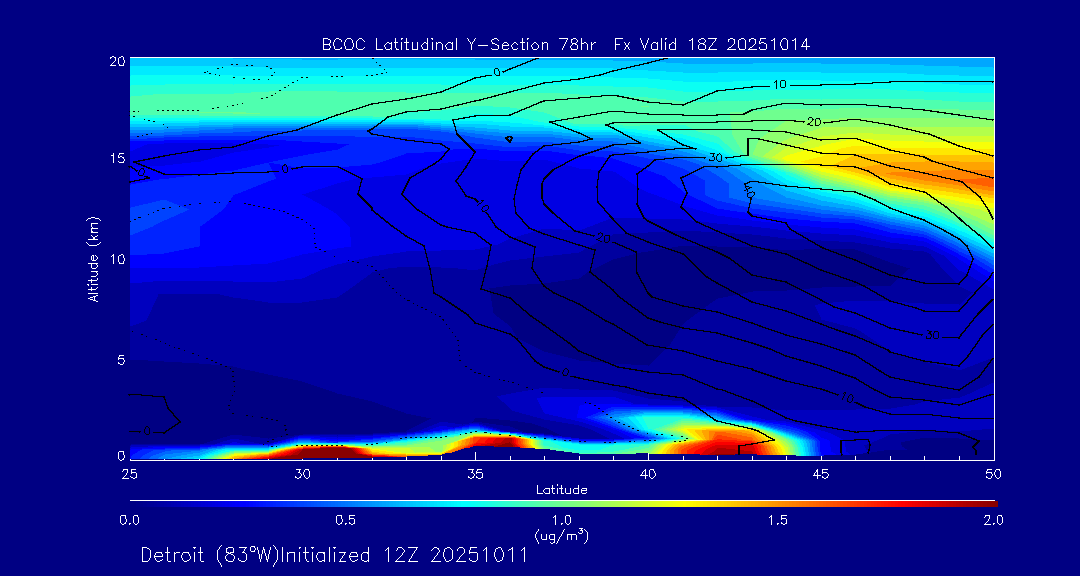Click latitude axis tick label "50"
Viewport: 1080px width, 576px height.
(994, 474)
